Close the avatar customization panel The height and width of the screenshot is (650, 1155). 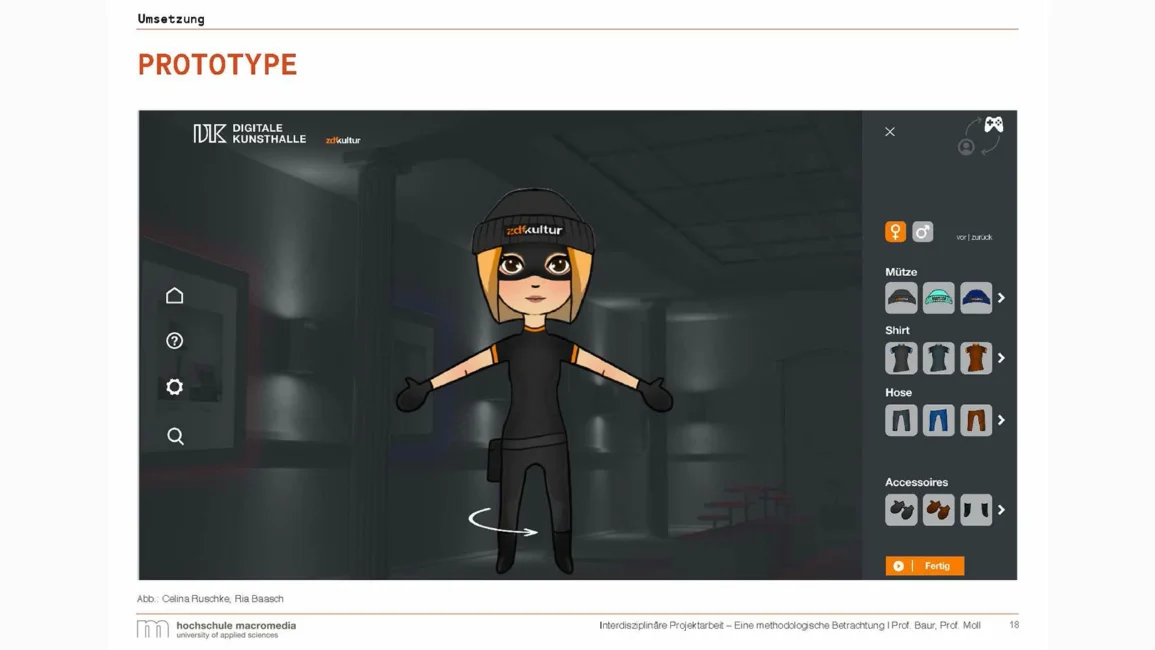click(x=890, y=132)
